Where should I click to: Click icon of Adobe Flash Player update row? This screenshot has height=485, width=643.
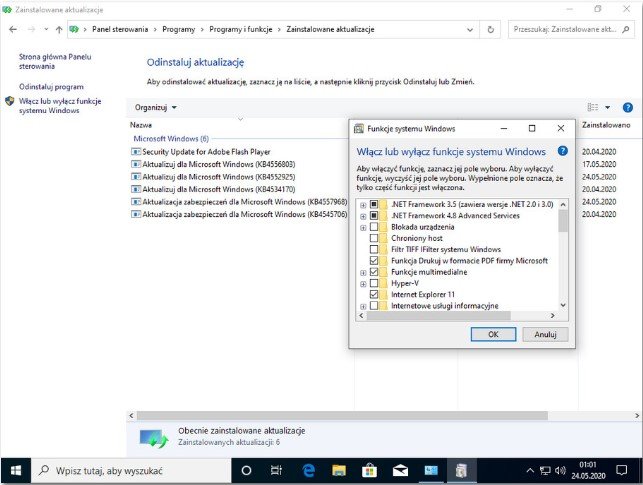[136, 152]
